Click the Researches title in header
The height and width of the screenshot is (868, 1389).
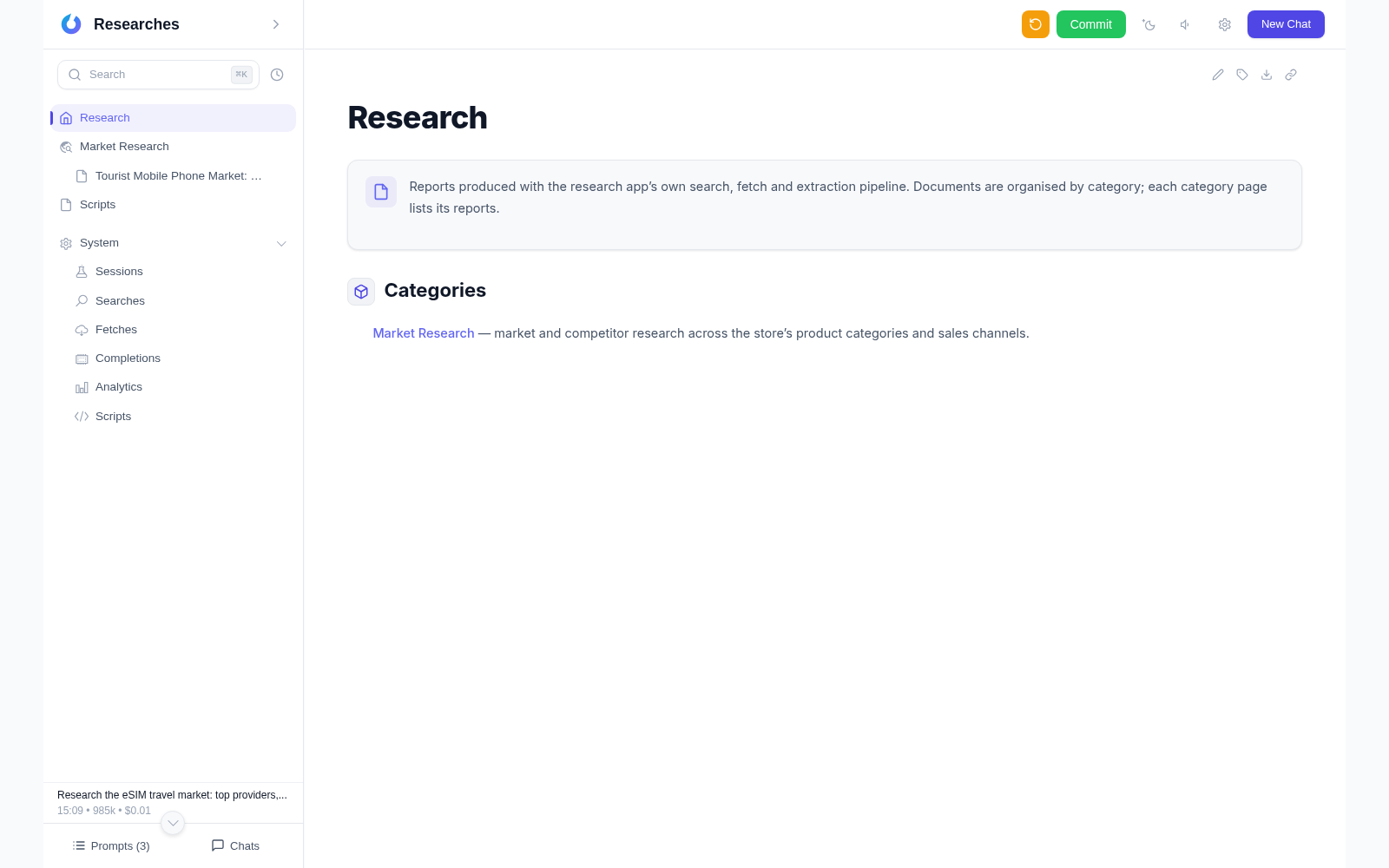[136, 24]
